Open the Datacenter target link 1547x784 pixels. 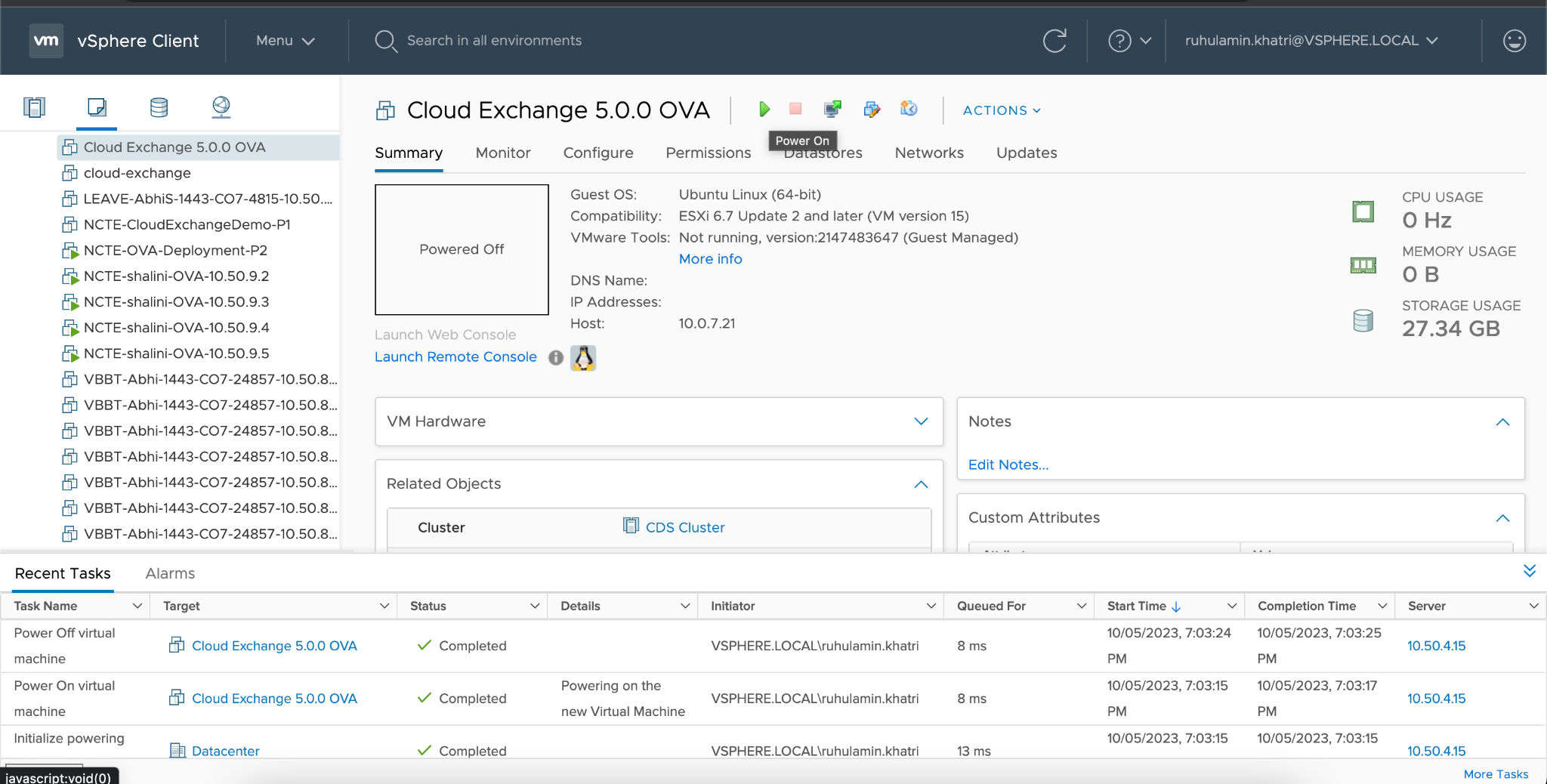point(226,751)
